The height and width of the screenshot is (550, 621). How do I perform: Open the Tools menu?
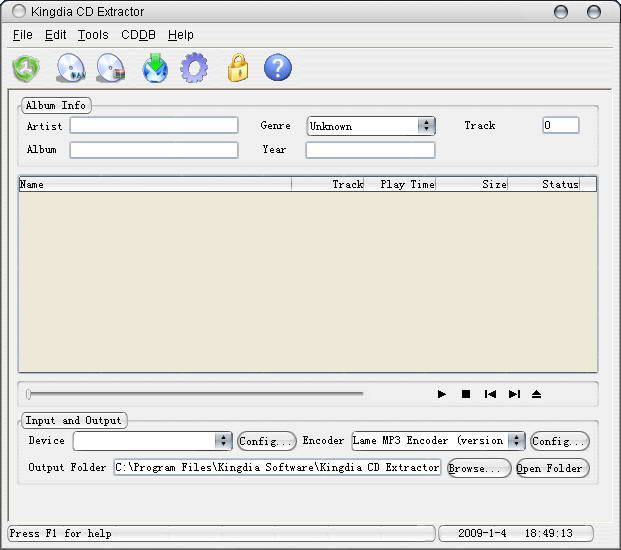tap(93, 35)
